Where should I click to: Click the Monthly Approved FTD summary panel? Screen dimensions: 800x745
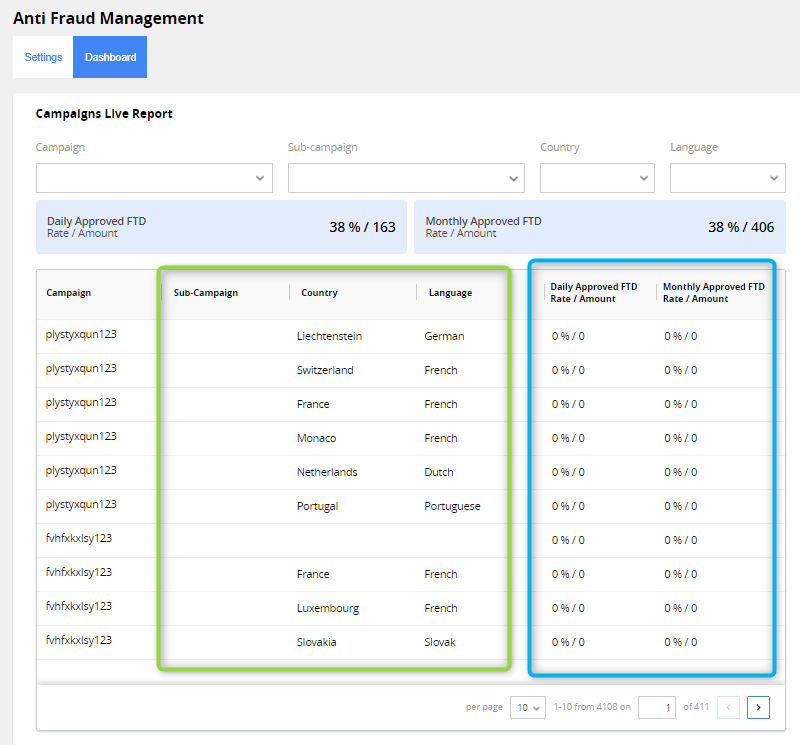point(600,227)
